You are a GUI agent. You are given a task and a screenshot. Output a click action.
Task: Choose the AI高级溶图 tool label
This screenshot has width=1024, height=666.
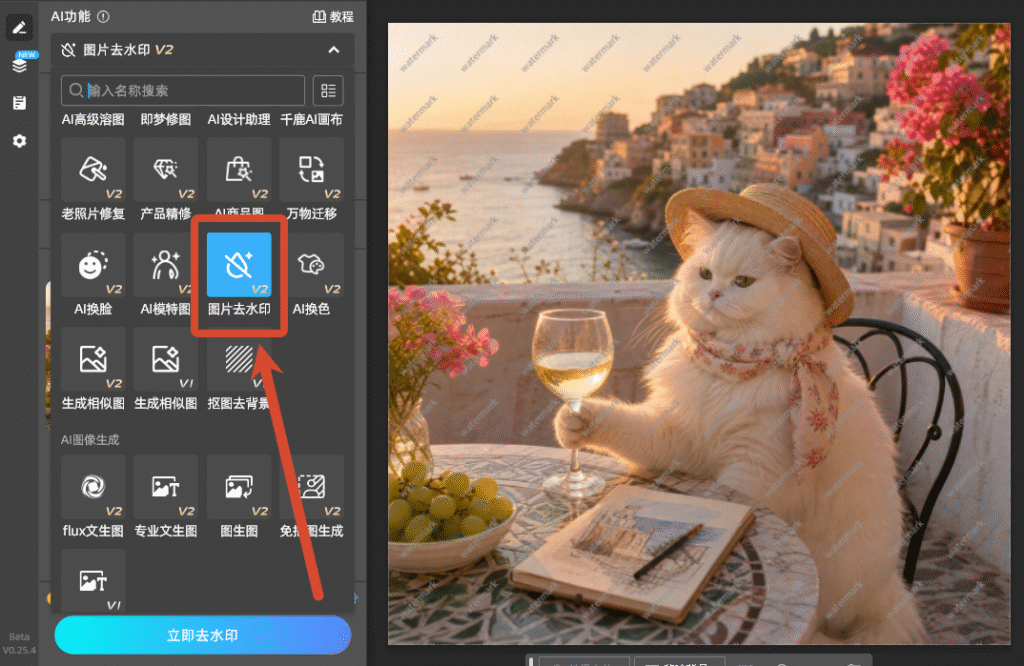[x=93, y=119]
